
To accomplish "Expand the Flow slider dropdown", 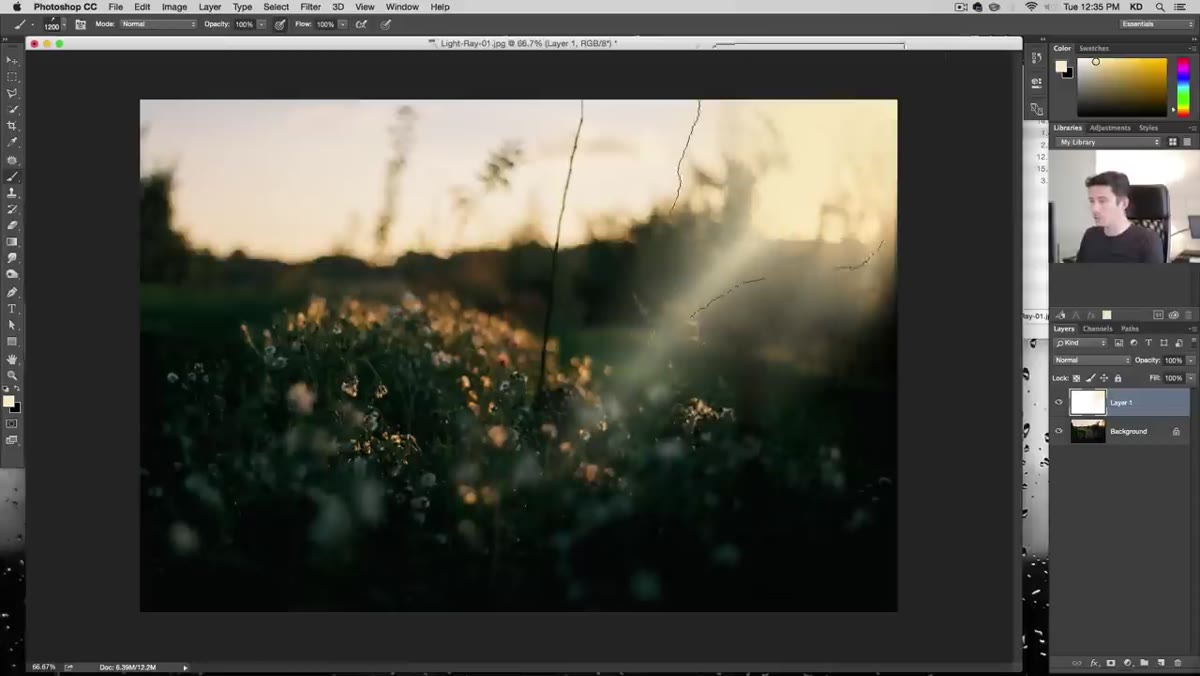I will (342, 24).
